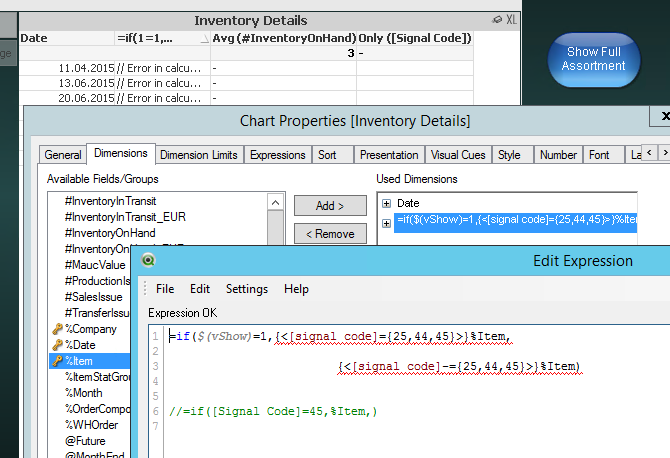Open the Visual Cues tab
670x458 pixels.
[458, 155]
